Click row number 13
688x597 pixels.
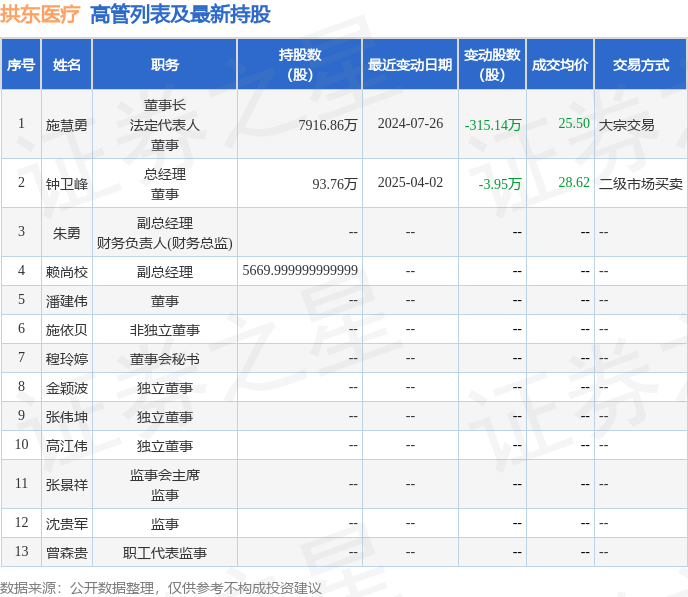click(x=22, y=551)
